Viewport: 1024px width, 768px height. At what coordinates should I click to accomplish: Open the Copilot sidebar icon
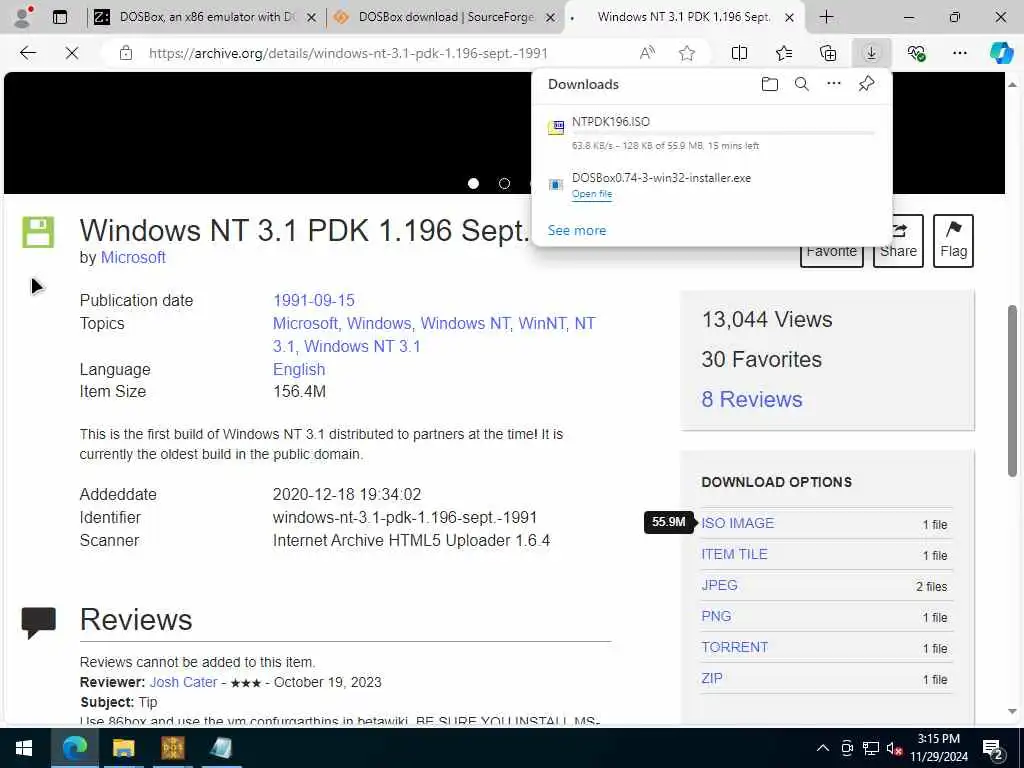point(1001,53)
